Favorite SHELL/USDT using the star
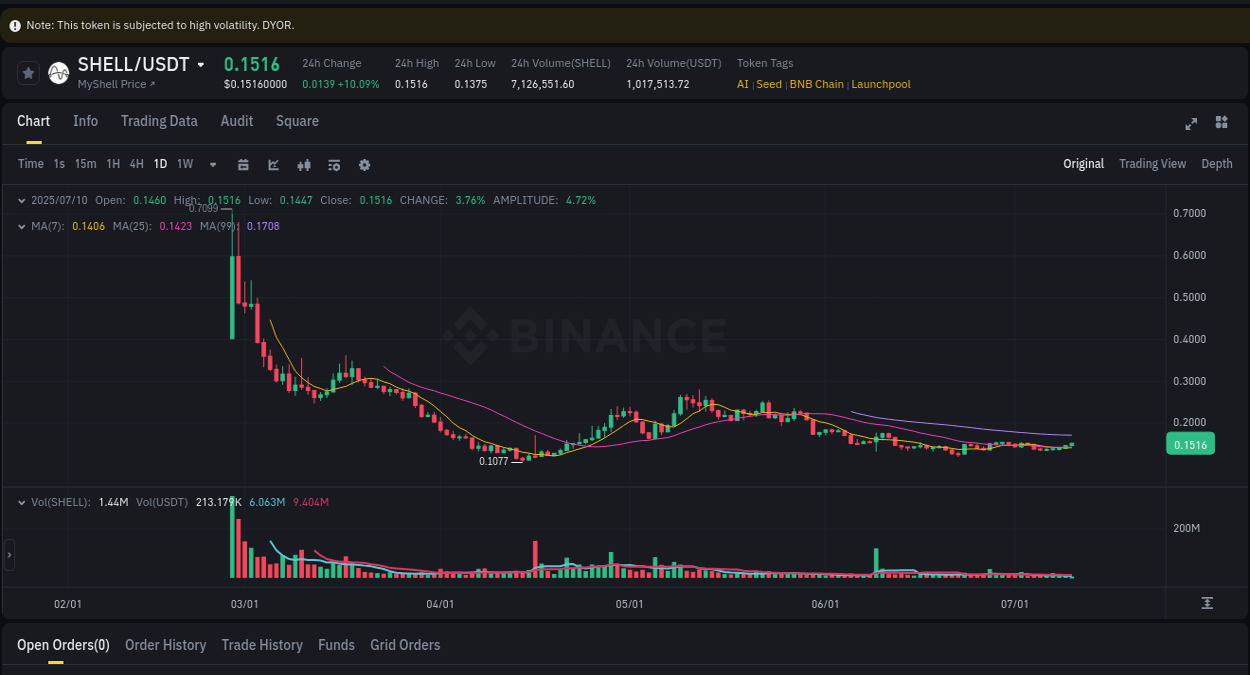This screenshot has height=675, width=1250. (28, 72)
